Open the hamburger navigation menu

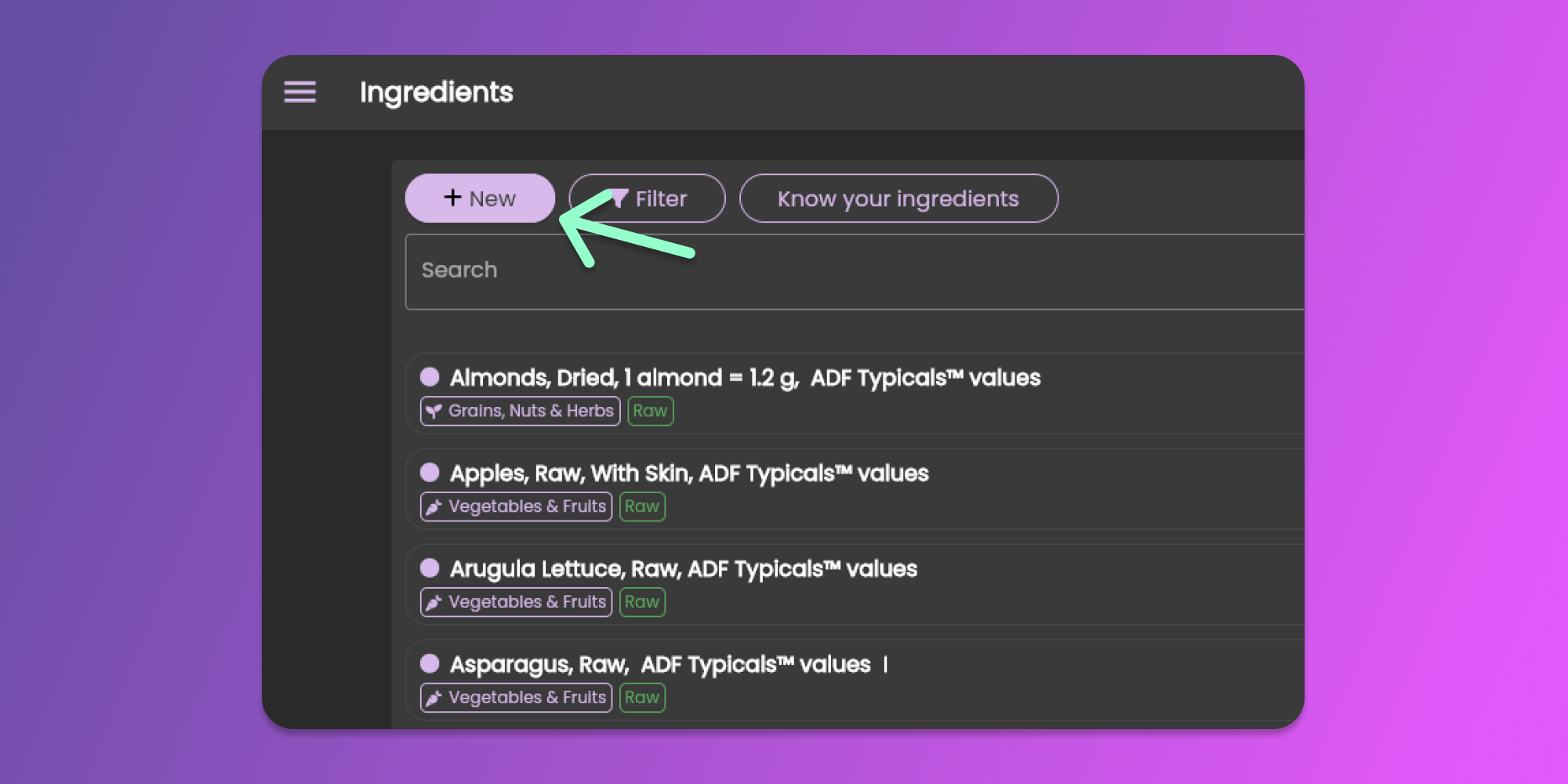[299, 93]
